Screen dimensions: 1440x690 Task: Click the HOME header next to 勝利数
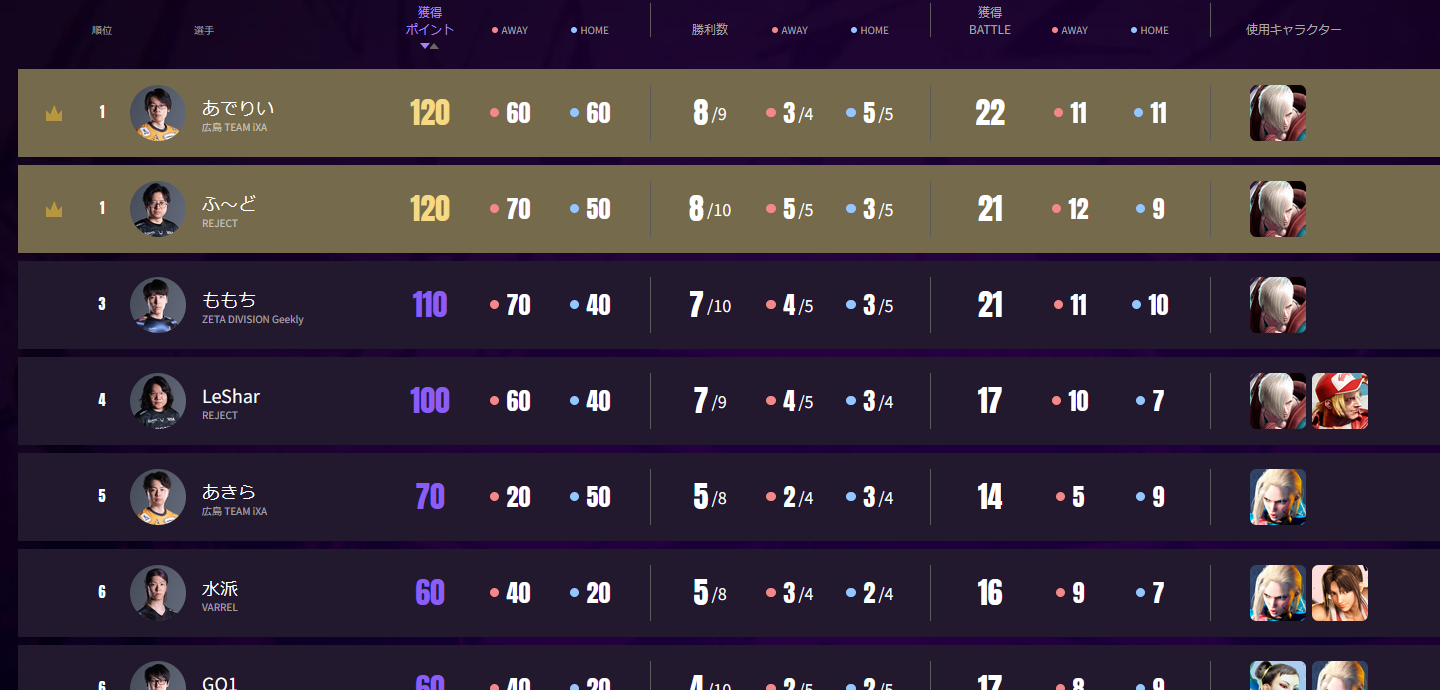point(869,30)
